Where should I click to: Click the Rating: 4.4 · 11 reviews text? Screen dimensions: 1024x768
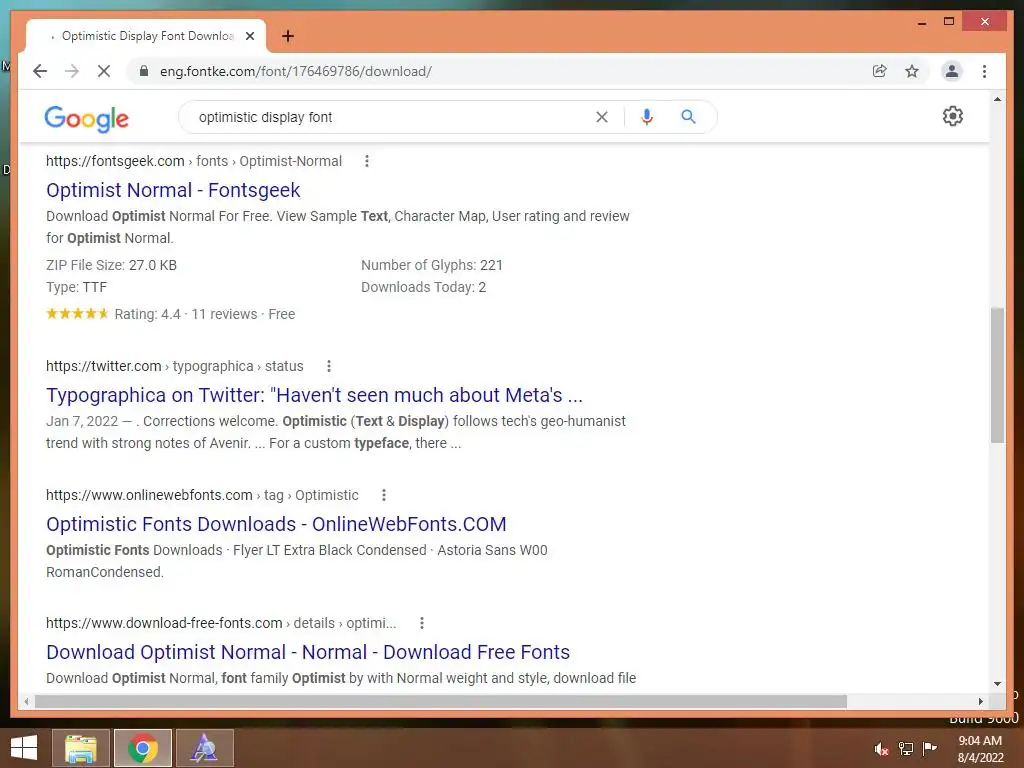186,314
